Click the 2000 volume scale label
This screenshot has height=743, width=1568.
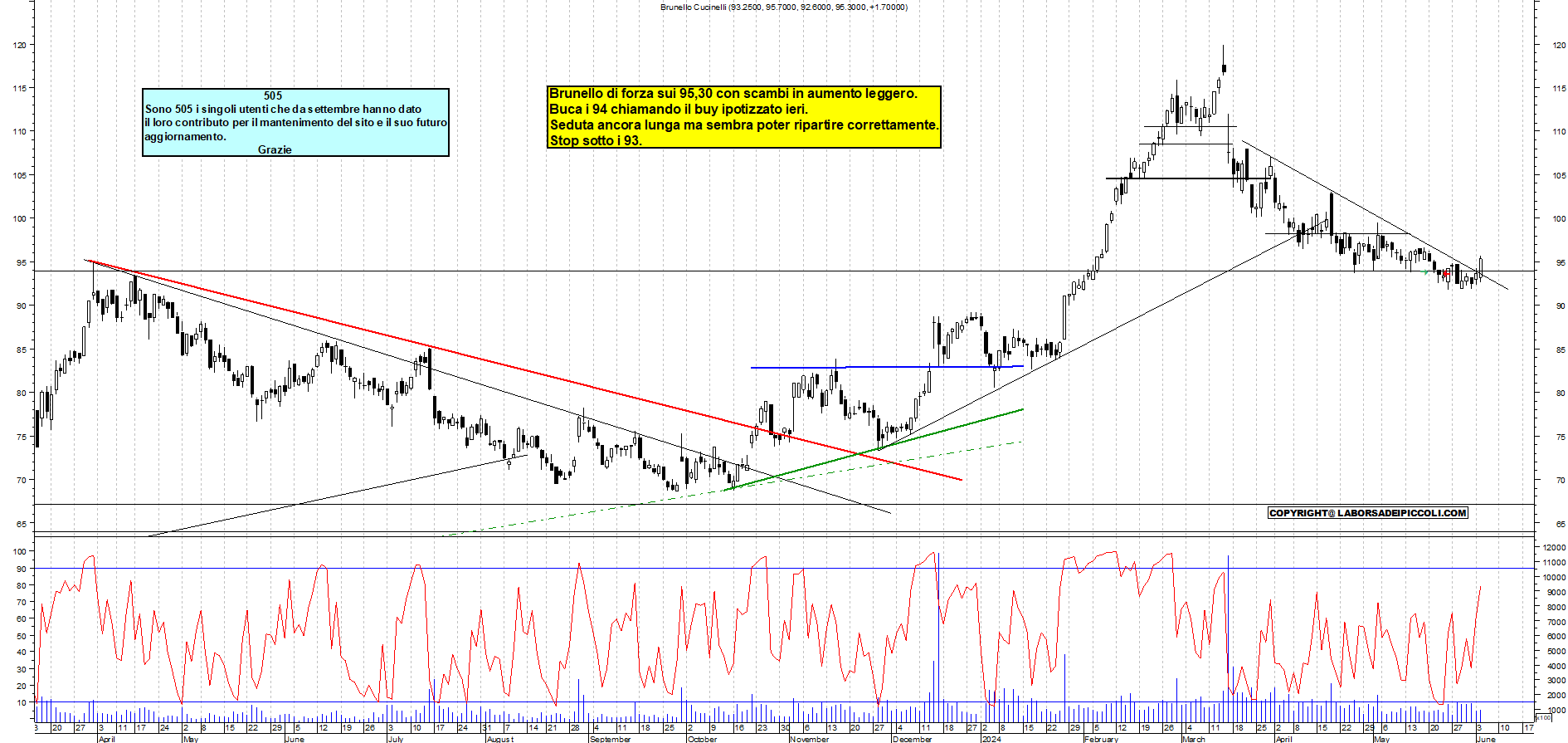[1556, 696]
